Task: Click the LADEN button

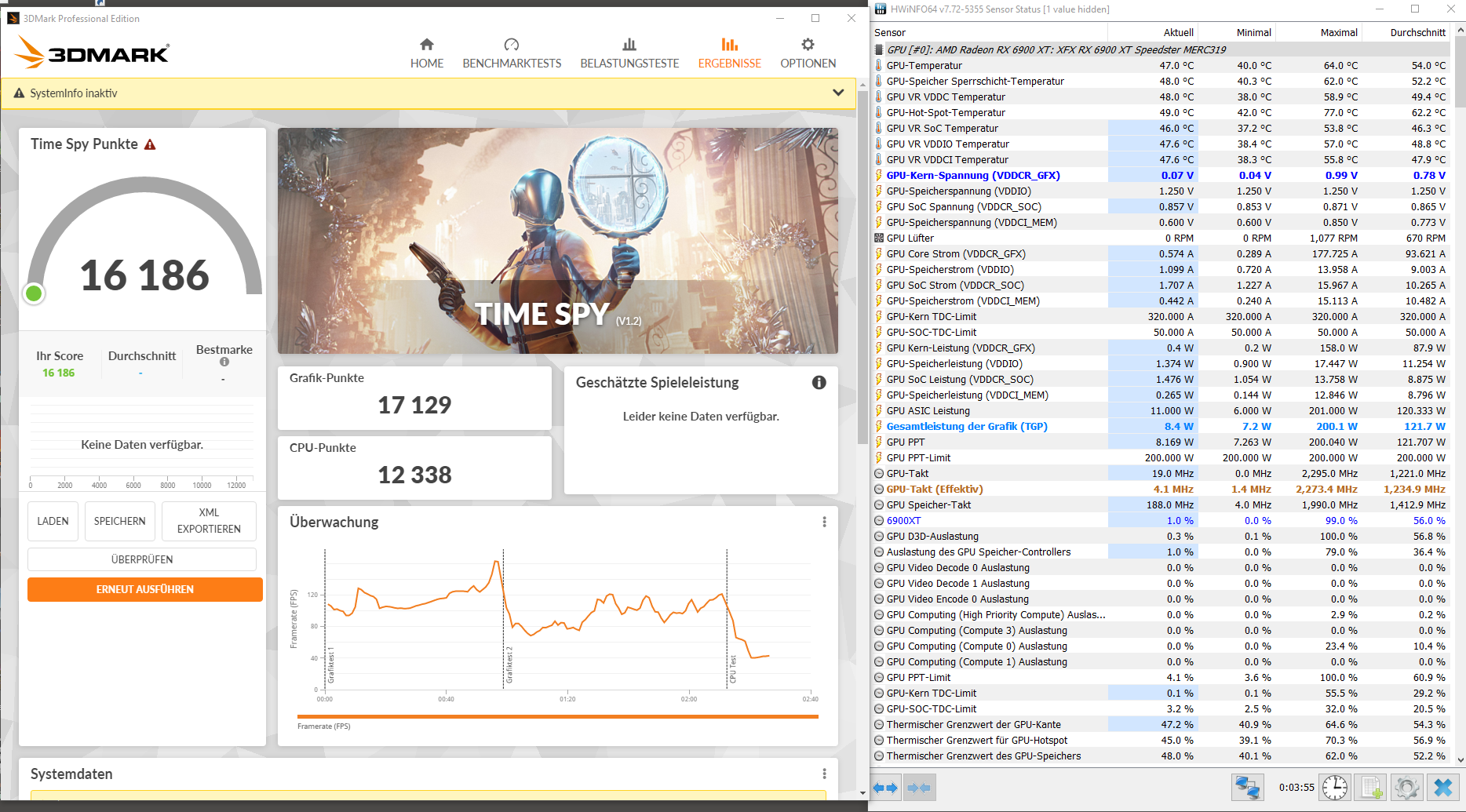Action: coord(53,521)
